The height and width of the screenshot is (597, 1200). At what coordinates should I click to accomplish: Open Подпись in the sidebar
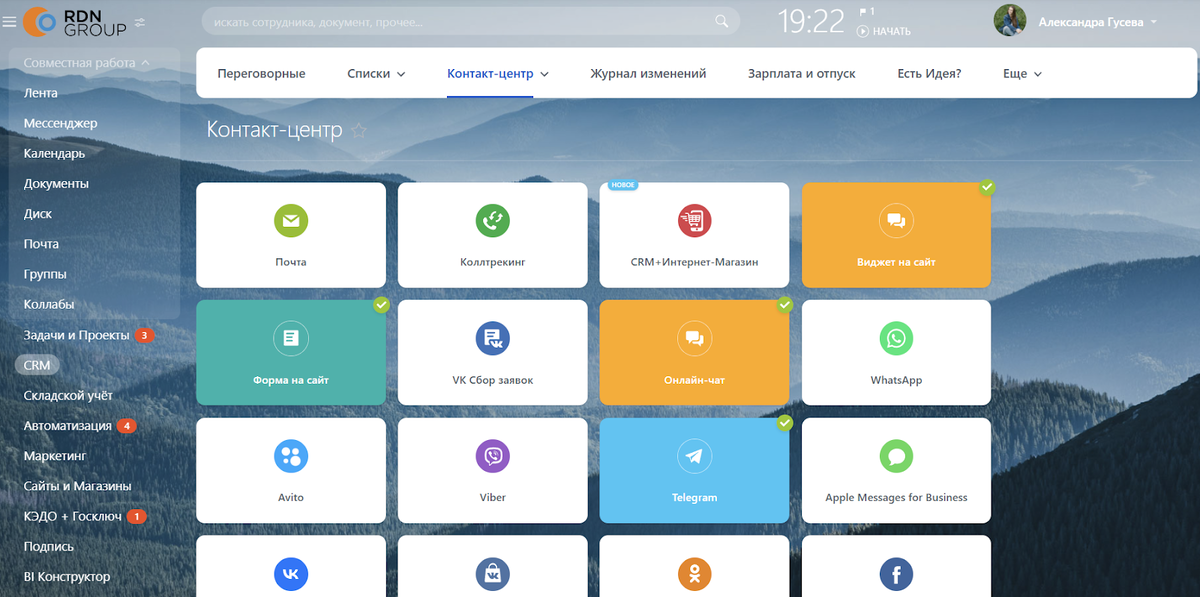(48, 546)
